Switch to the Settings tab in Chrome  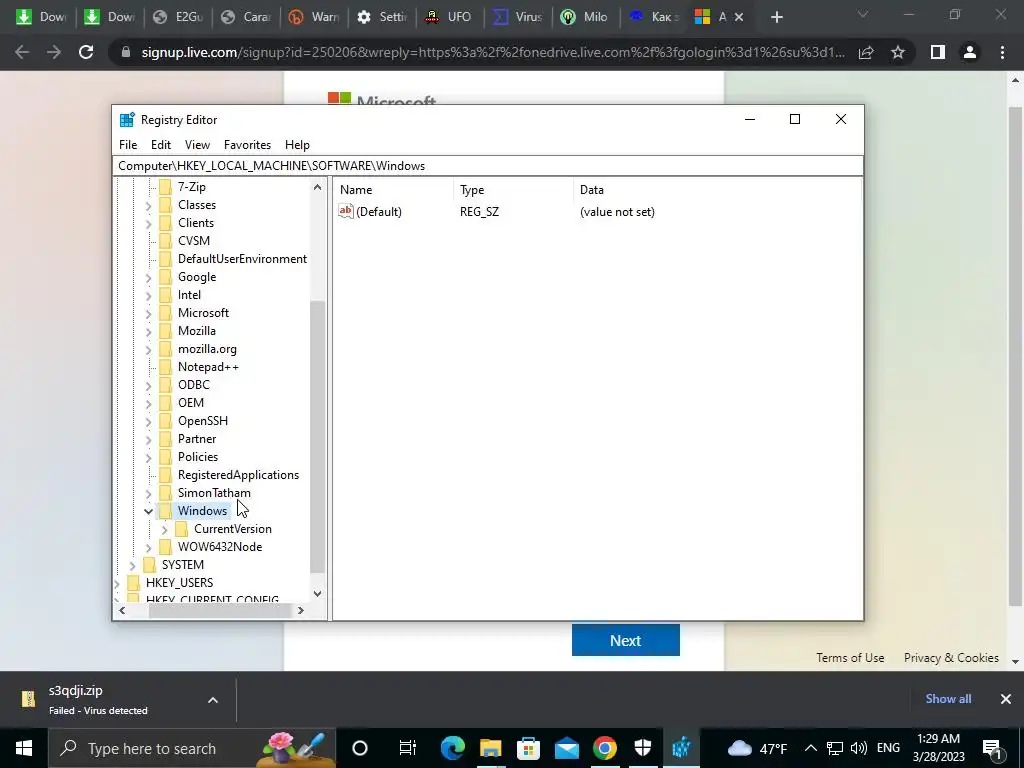(382, 17)
